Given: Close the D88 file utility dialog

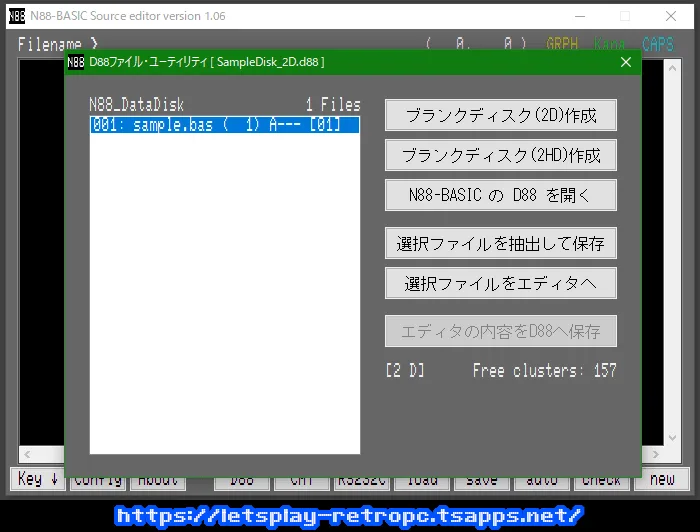Looking at the screenshot, I should [x=626, y=62].
